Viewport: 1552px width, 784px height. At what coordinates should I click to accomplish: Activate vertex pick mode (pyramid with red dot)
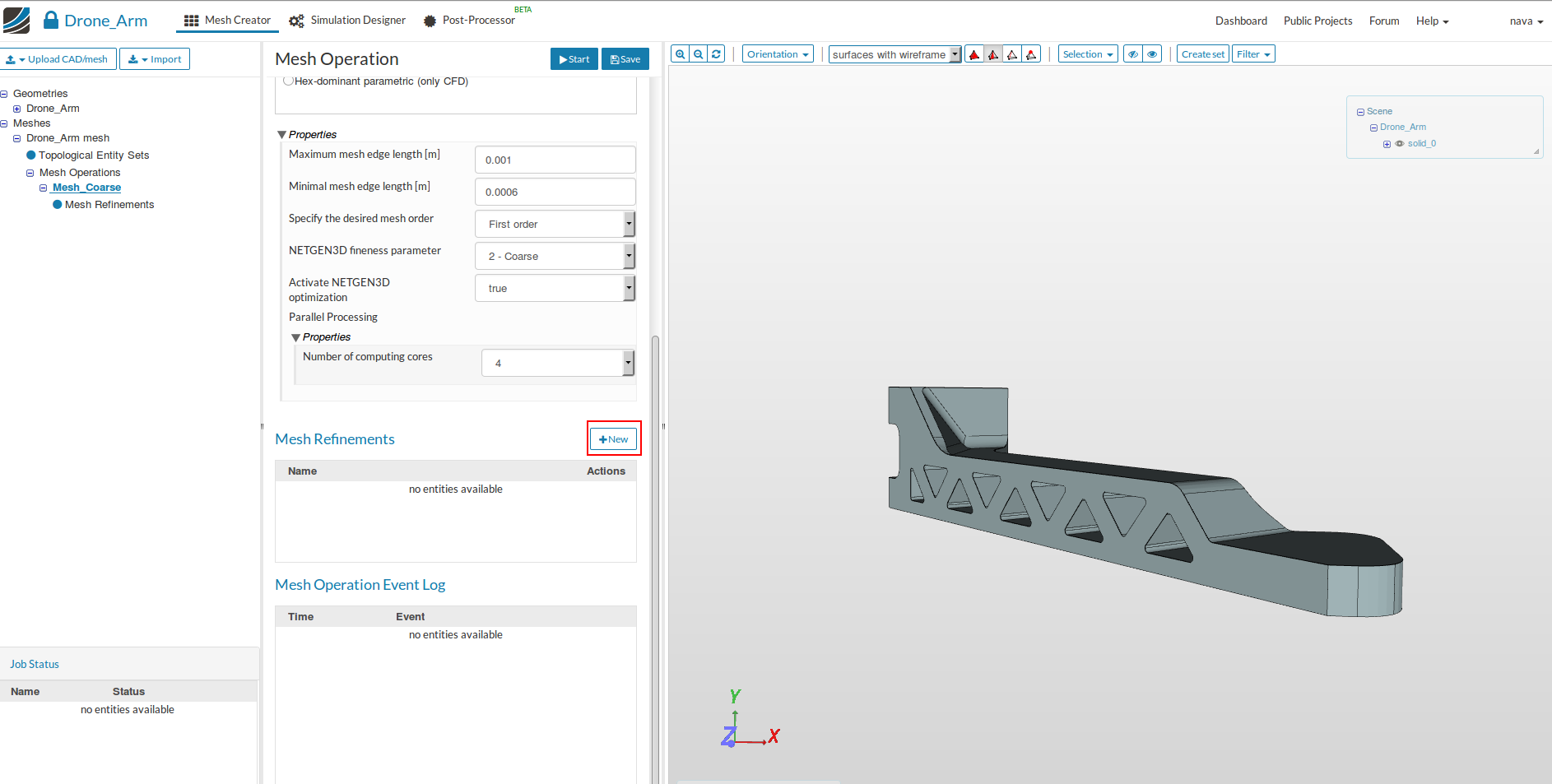click(1031, 54)
